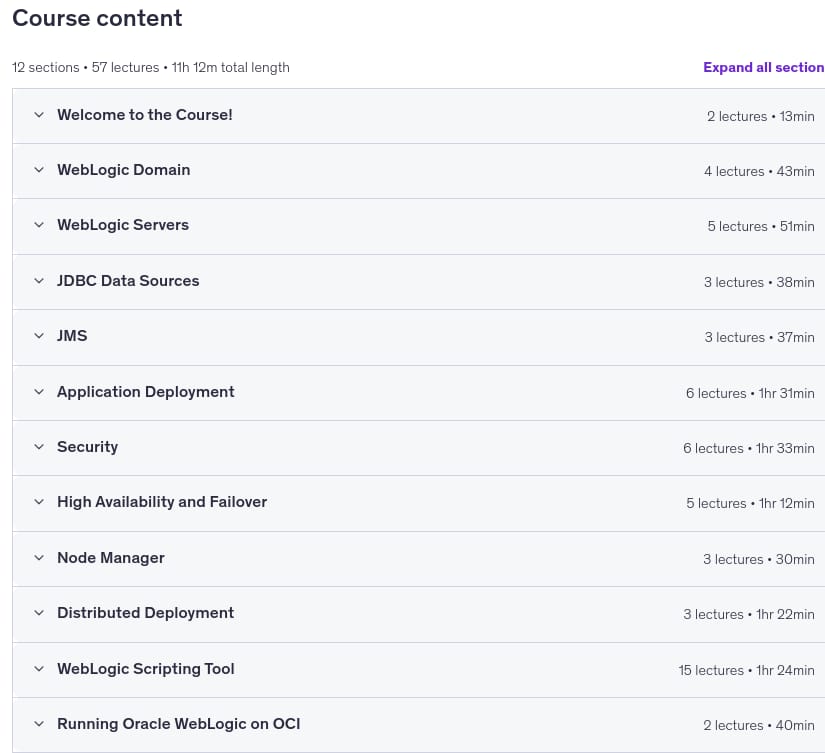Expand the Welcome to the Course! chevron
The width and height of the screenshot is (825, 753).
click(x=39, y=115)
